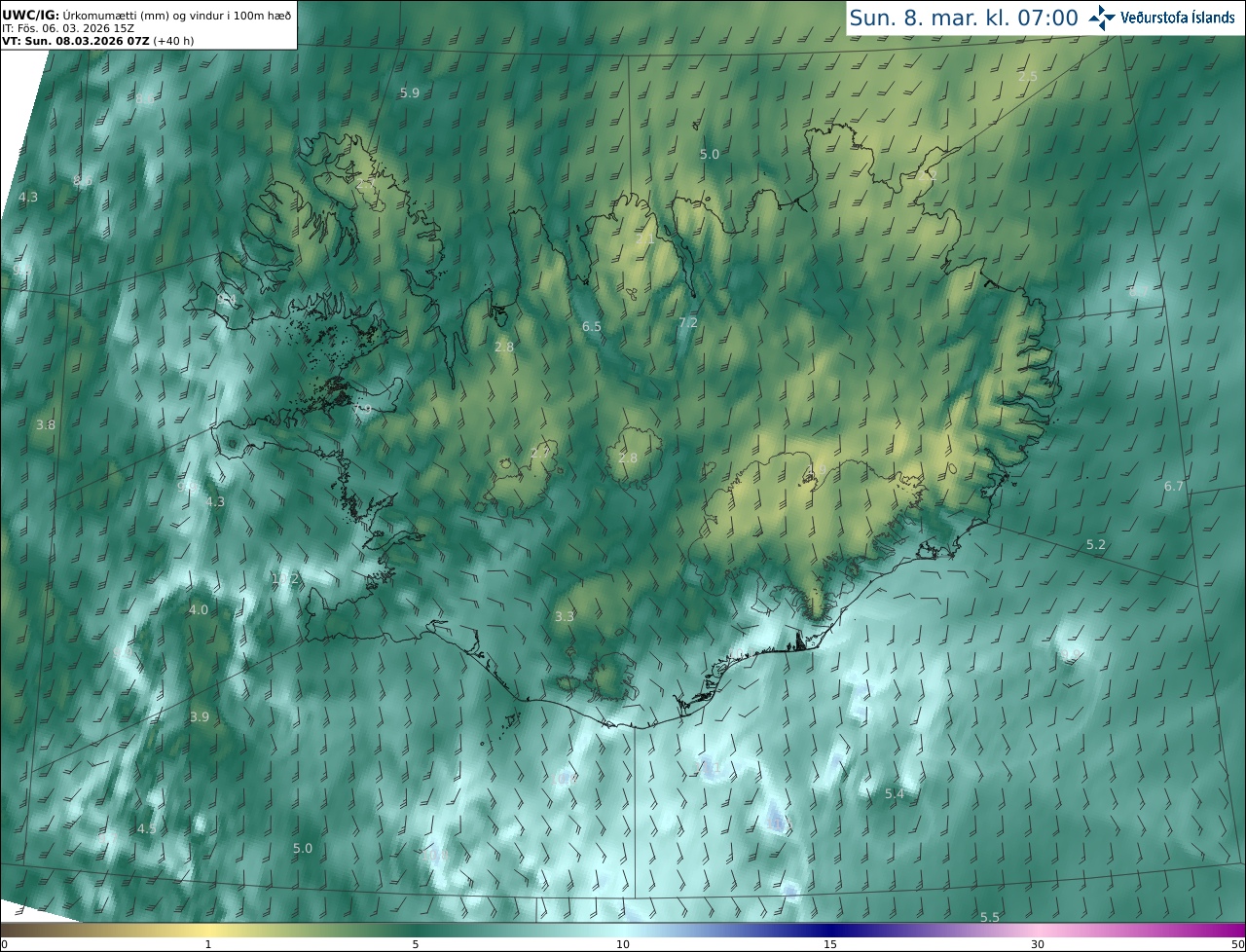Click the 3.8 value on the map
The height and width of the screenshot is (952, 1246).
pyautogui.click(x=46, y=424)
